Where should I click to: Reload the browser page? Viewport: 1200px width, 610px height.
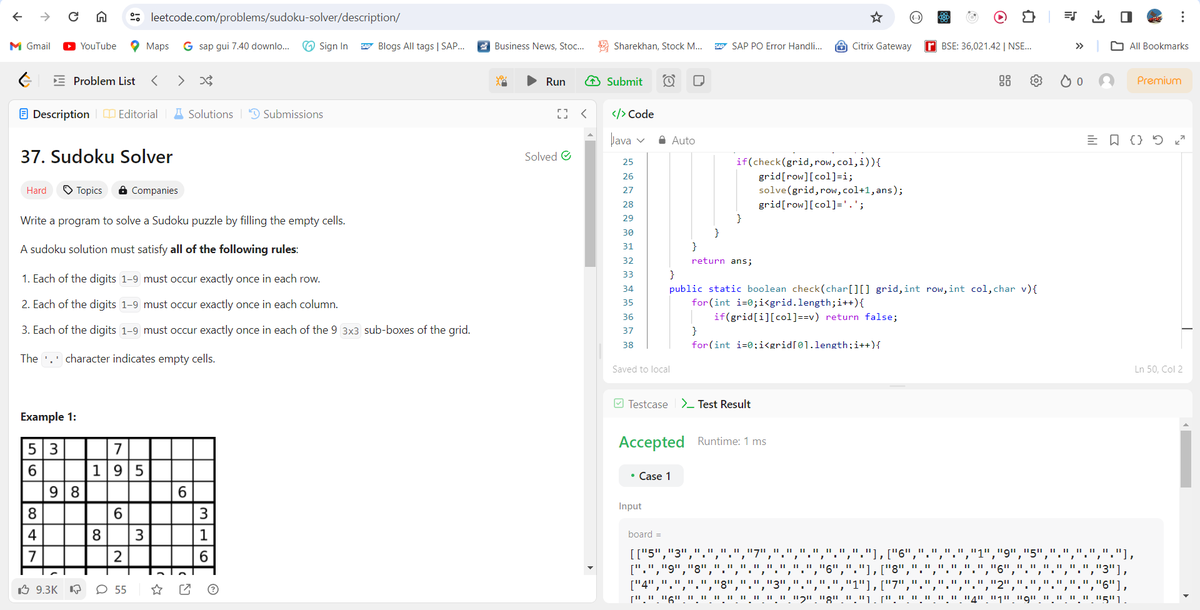coord(75,17)
